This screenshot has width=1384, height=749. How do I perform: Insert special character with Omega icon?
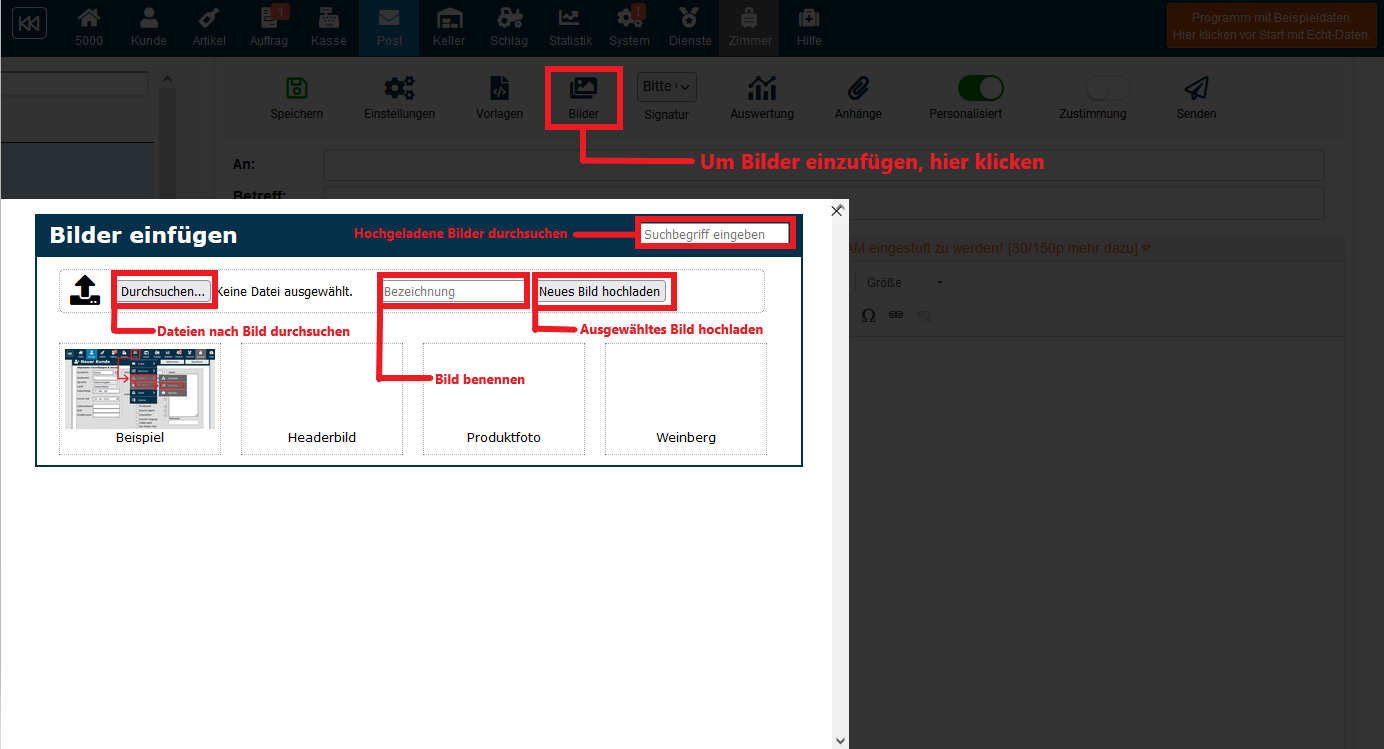tap(868, 315)
